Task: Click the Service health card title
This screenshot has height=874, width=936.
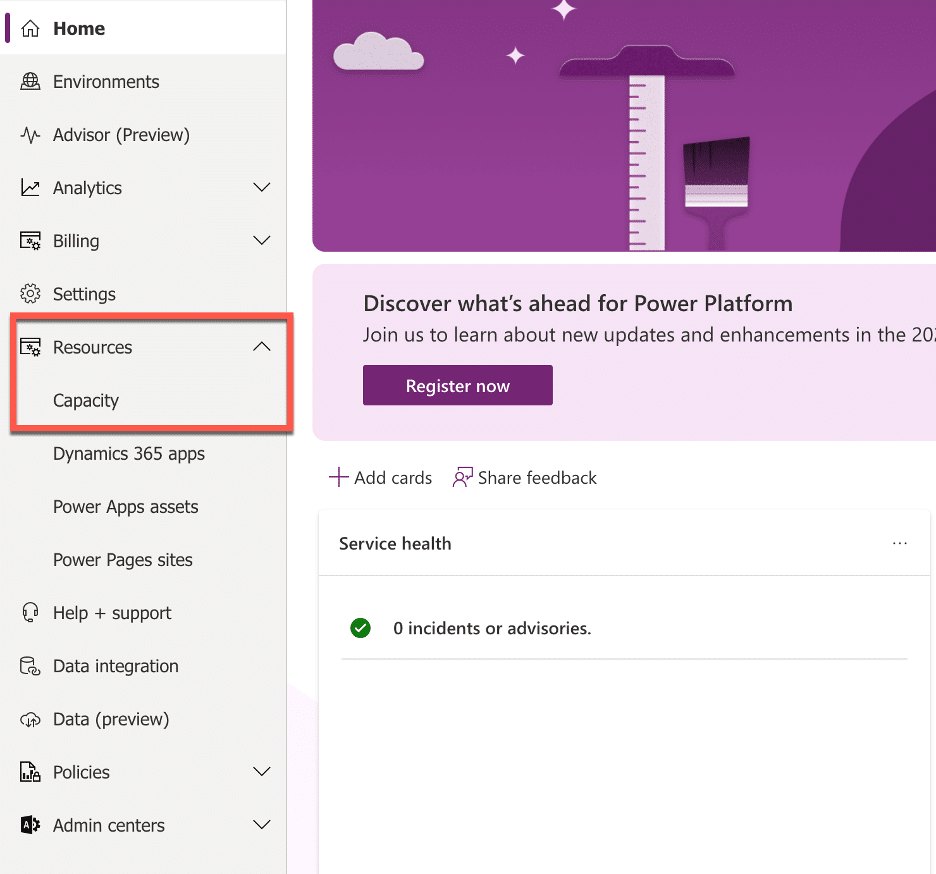Action: 395,543
